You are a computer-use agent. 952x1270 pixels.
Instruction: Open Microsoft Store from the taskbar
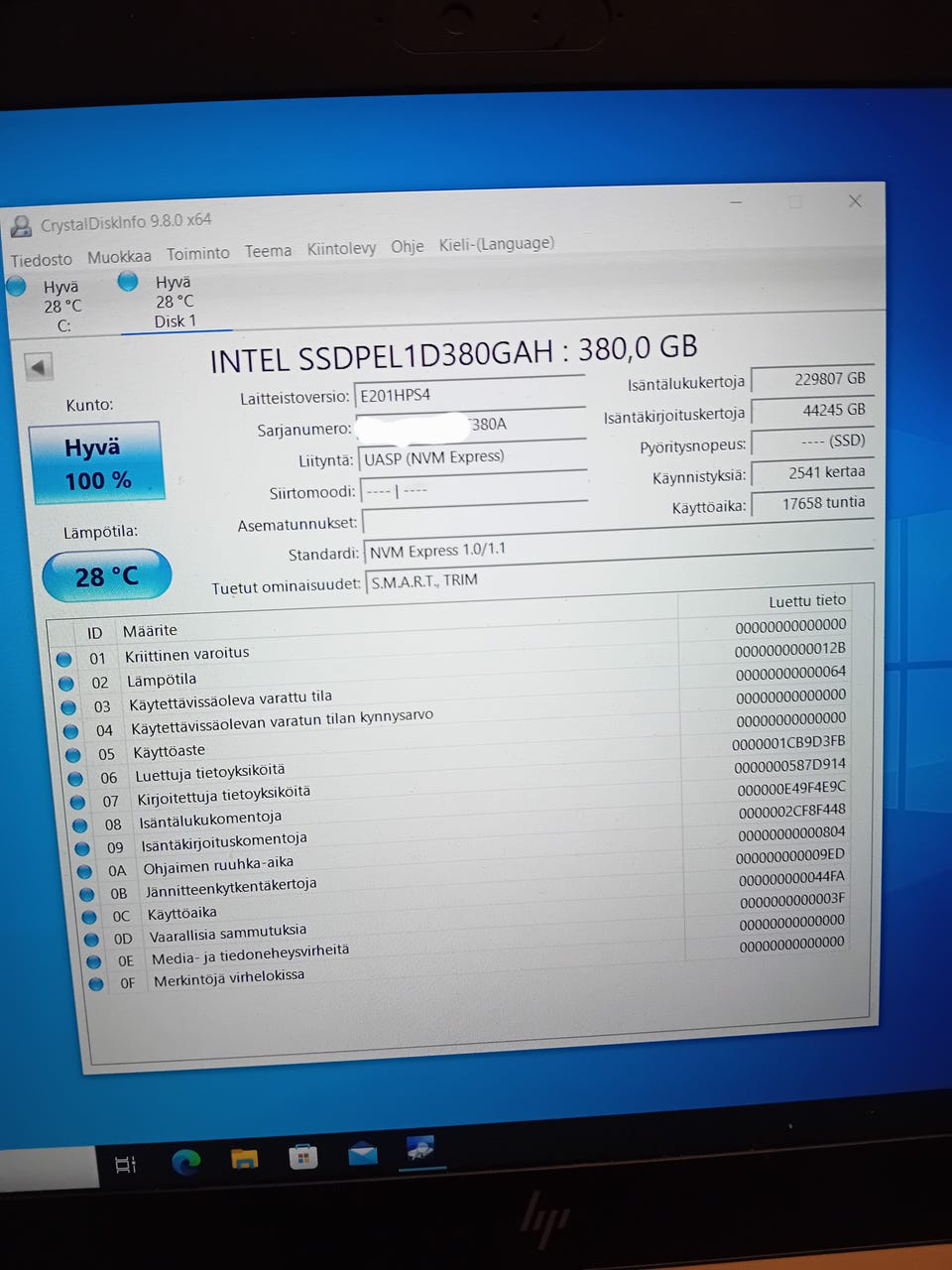click(302, 1156)
